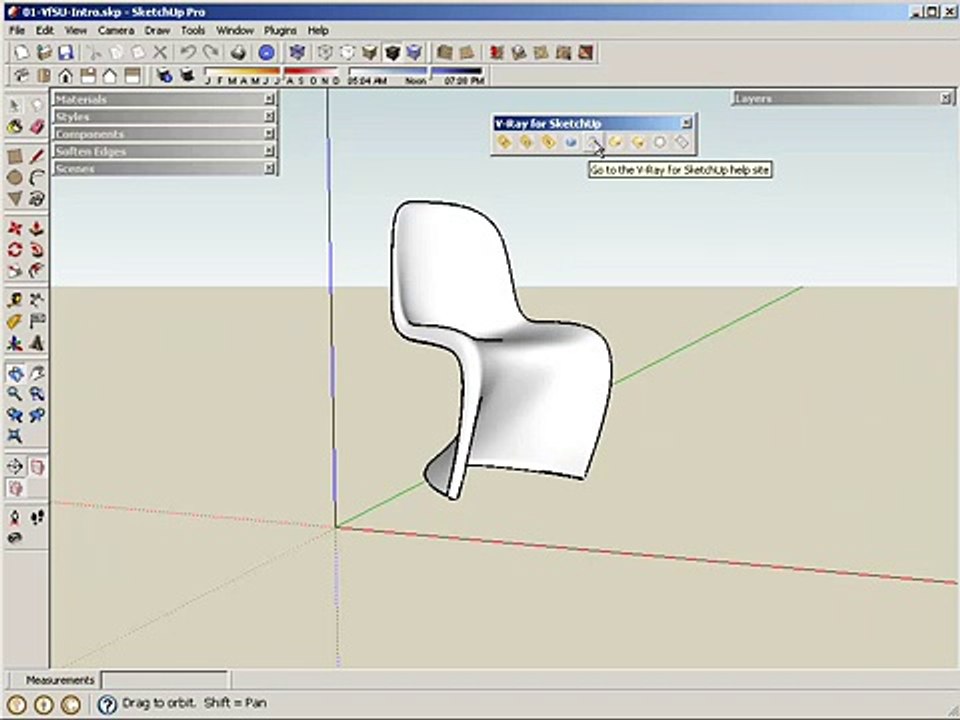Choose the Select arrow tool
Screen dimensions: 960x720
coord(15,106)
